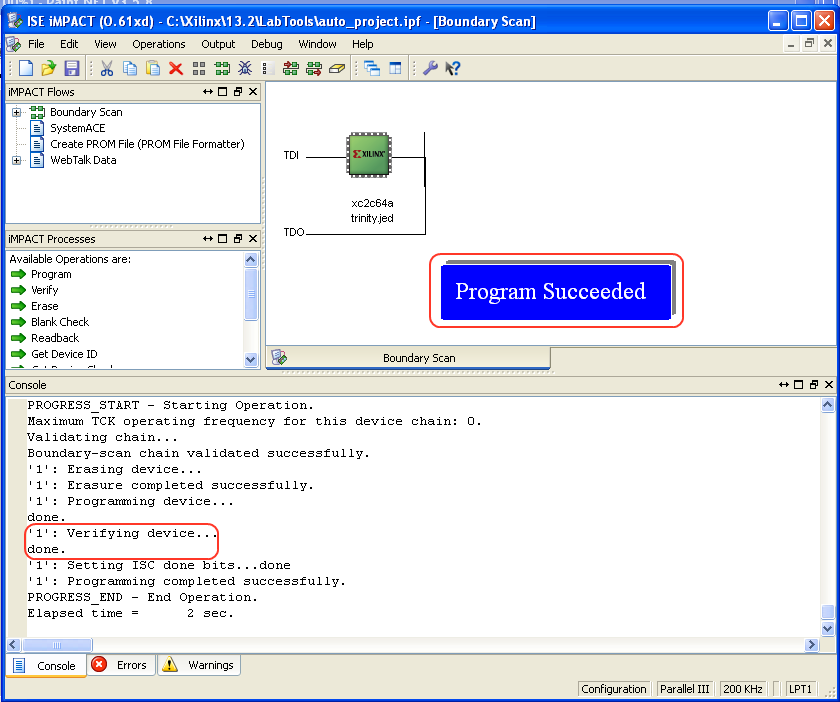Viewport: 840px width, 702px height.
Task: Save project with floppy disk icon
Action: (x=71, y=68)
